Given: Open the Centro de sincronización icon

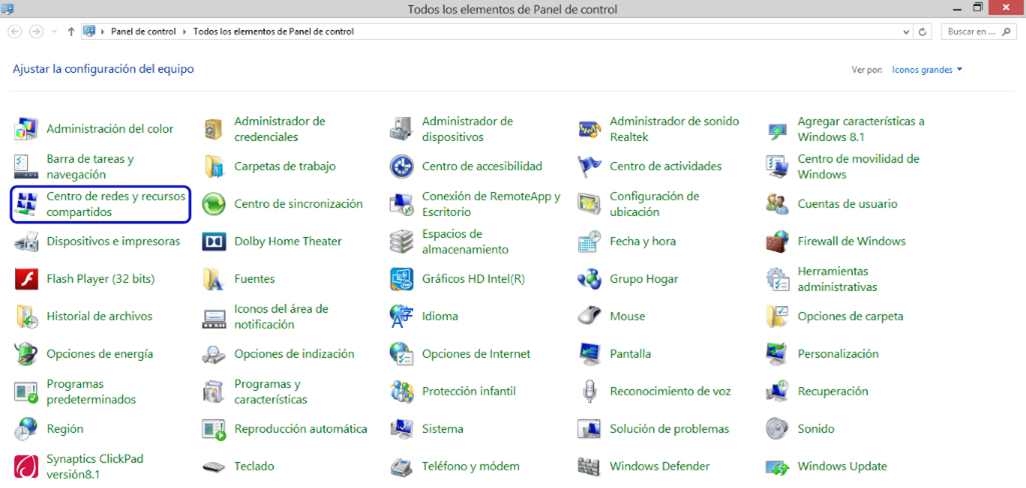Looking at the screenshot, I should pos(213,204).
